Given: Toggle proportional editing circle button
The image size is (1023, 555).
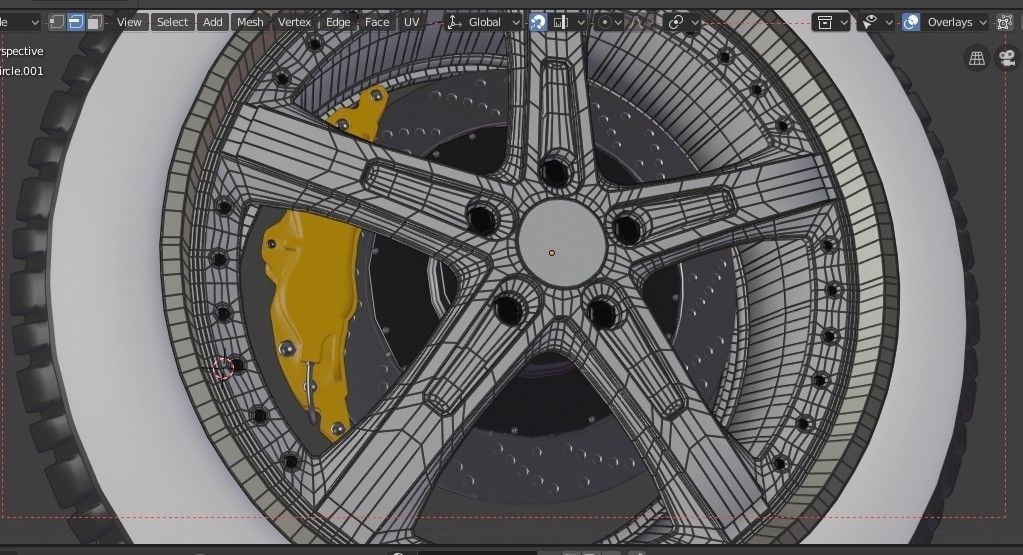Looking at the screenshot, I should 606,22.
